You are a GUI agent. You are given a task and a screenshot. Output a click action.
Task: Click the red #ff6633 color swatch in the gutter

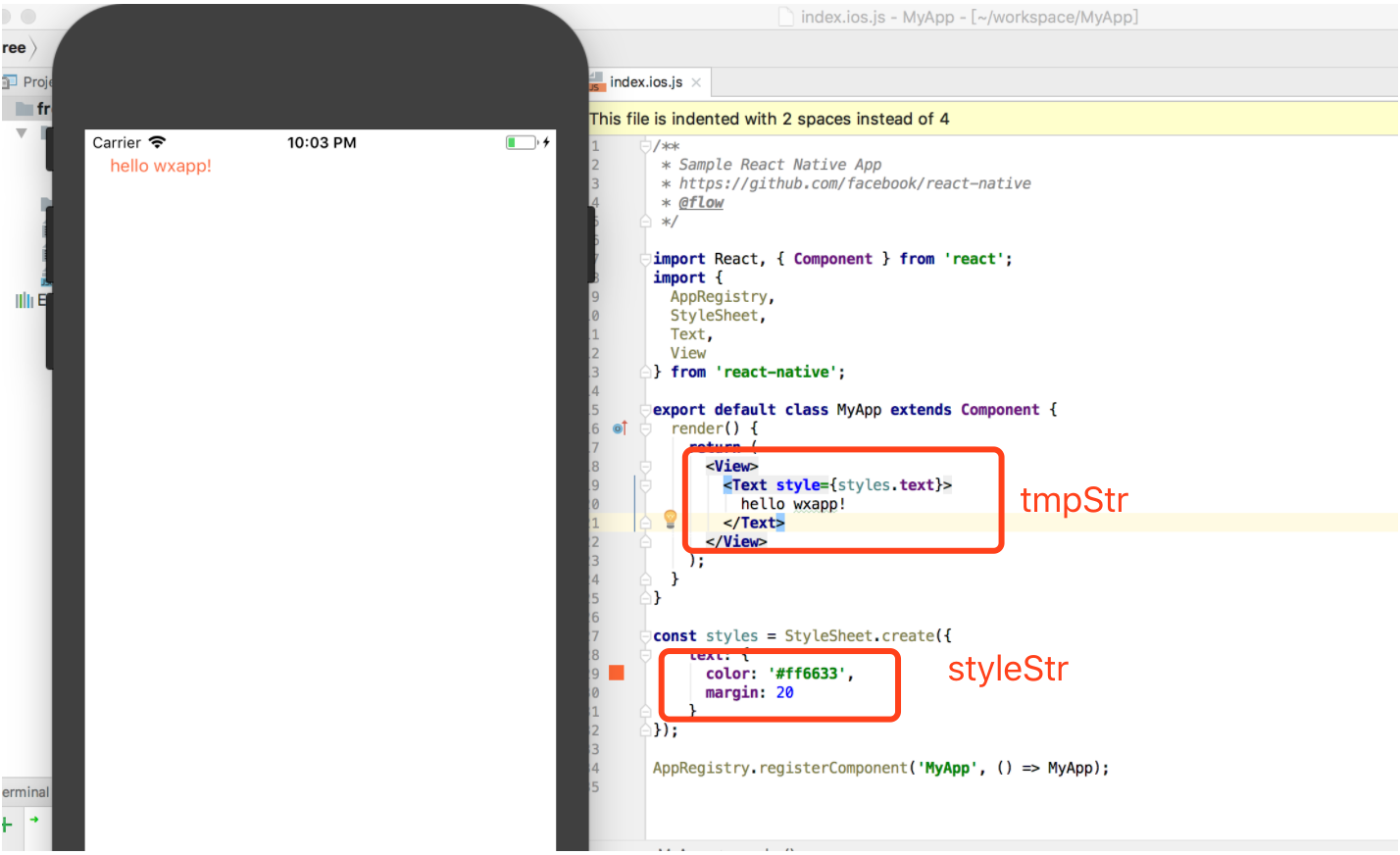coord(617,673)
